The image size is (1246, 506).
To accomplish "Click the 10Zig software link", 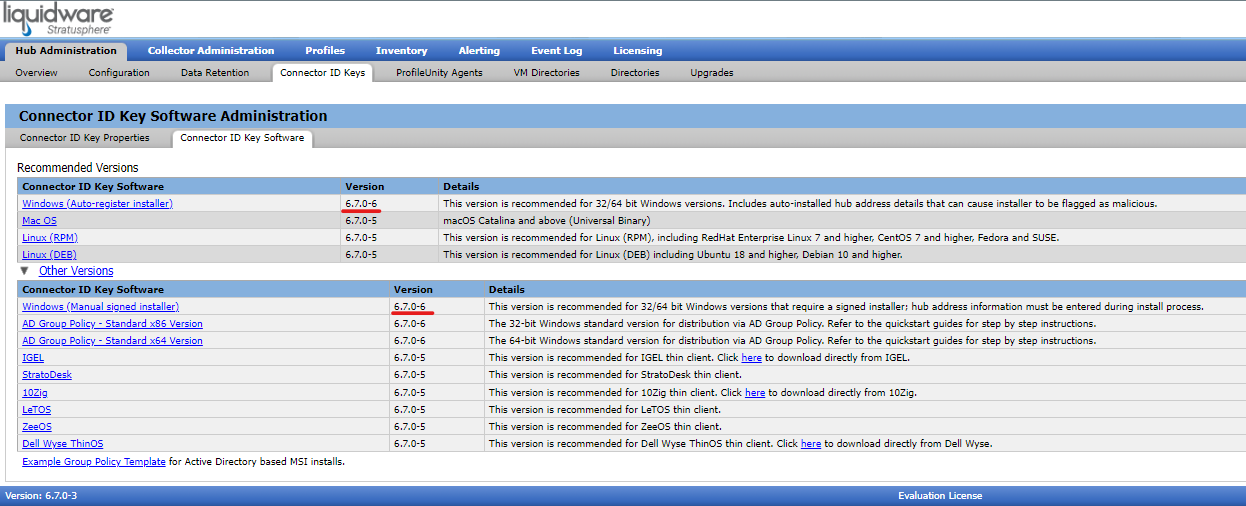I will coord(35,392).
